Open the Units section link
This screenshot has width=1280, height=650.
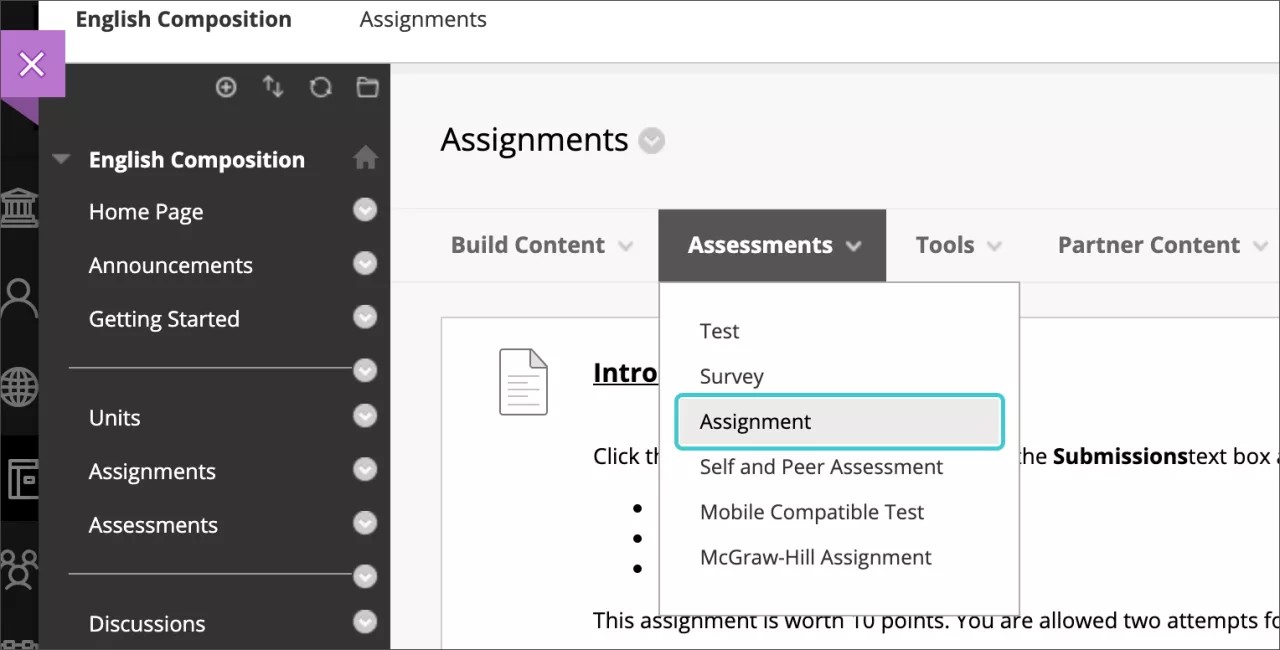[x=113, y=417]
